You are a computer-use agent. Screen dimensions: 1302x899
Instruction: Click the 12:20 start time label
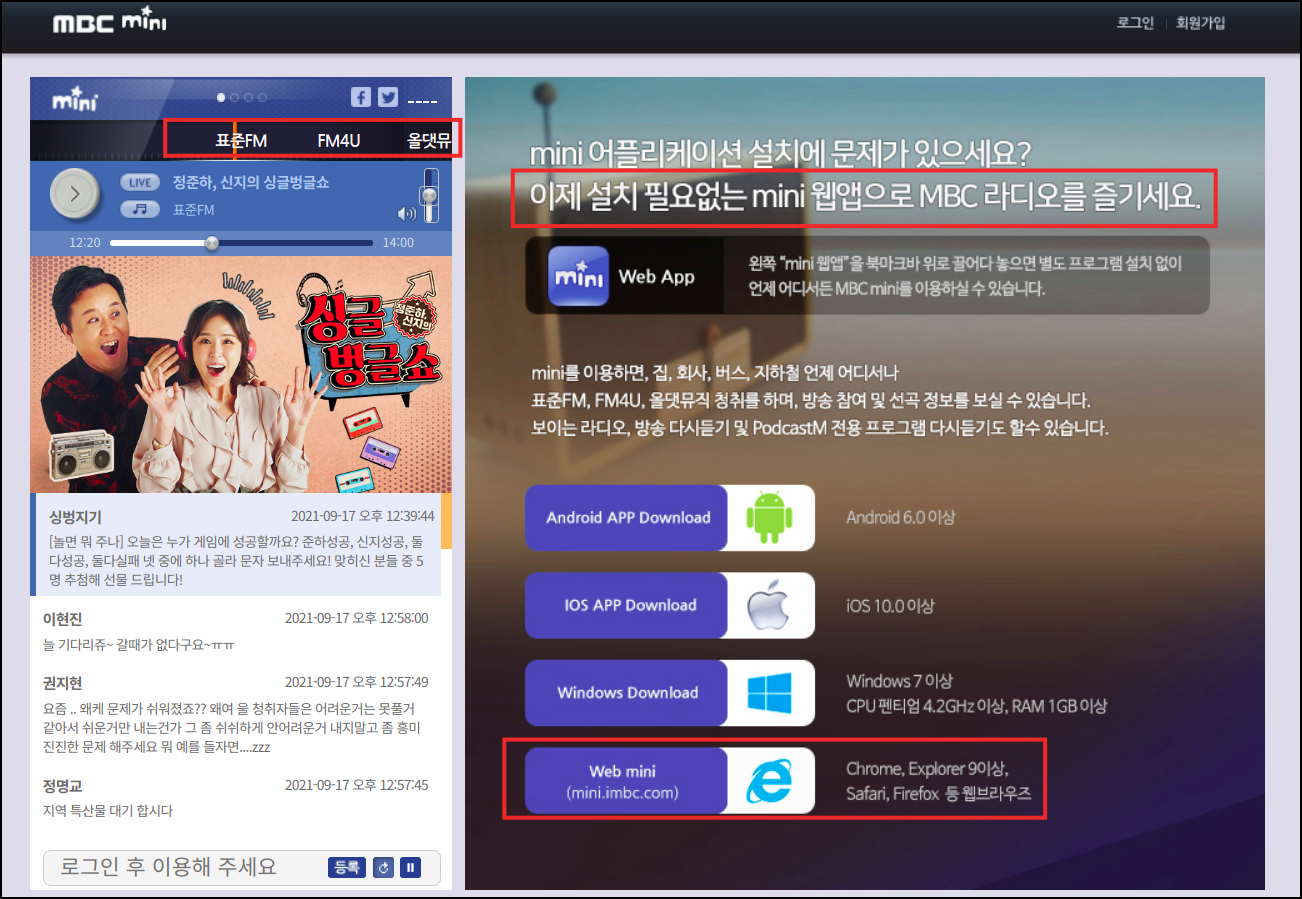pos(85,243)
